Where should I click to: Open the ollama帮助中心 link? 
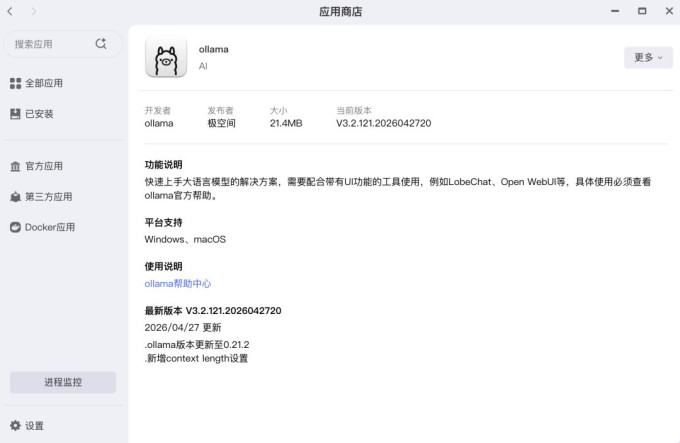[178, 284]
